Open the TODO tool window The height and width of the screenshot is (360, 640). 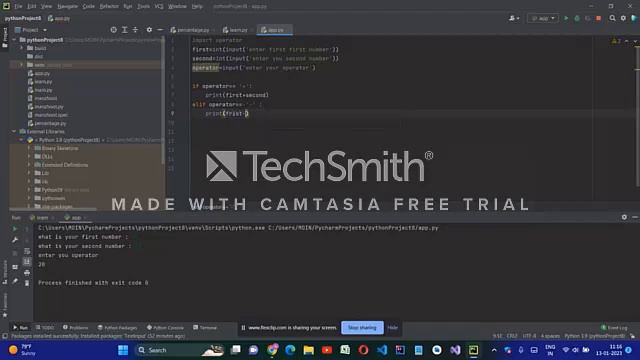(45, 328)
